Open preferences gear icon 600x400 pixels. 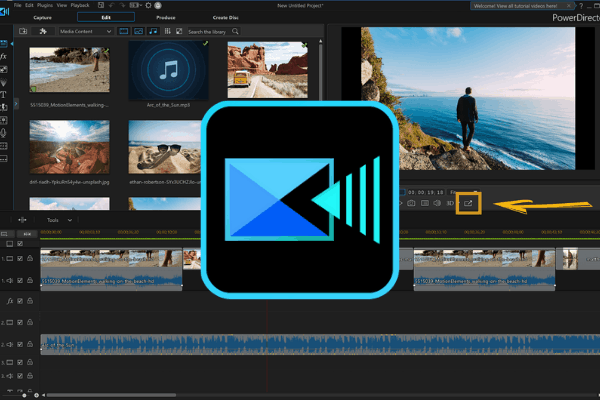148,5
